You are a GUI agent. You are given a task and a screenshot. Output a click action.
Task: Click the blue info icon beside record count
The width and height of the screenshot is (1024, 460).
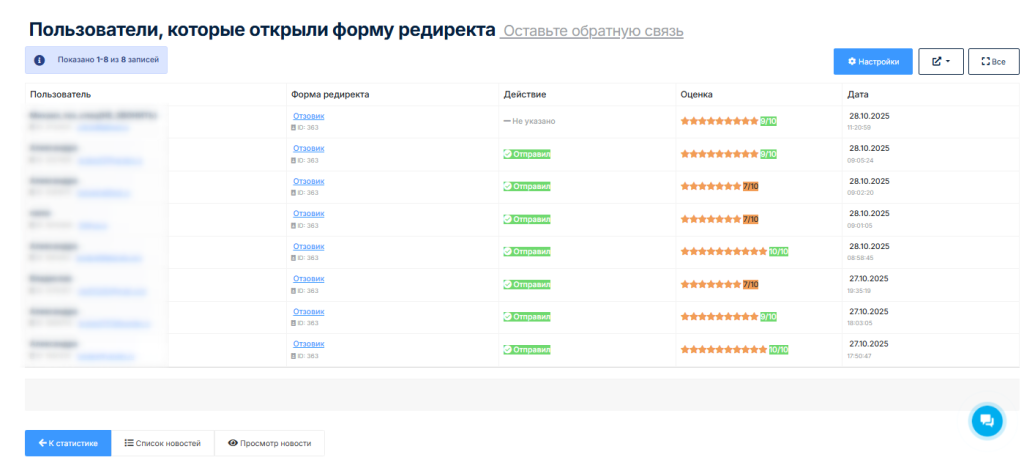[40, 60]
